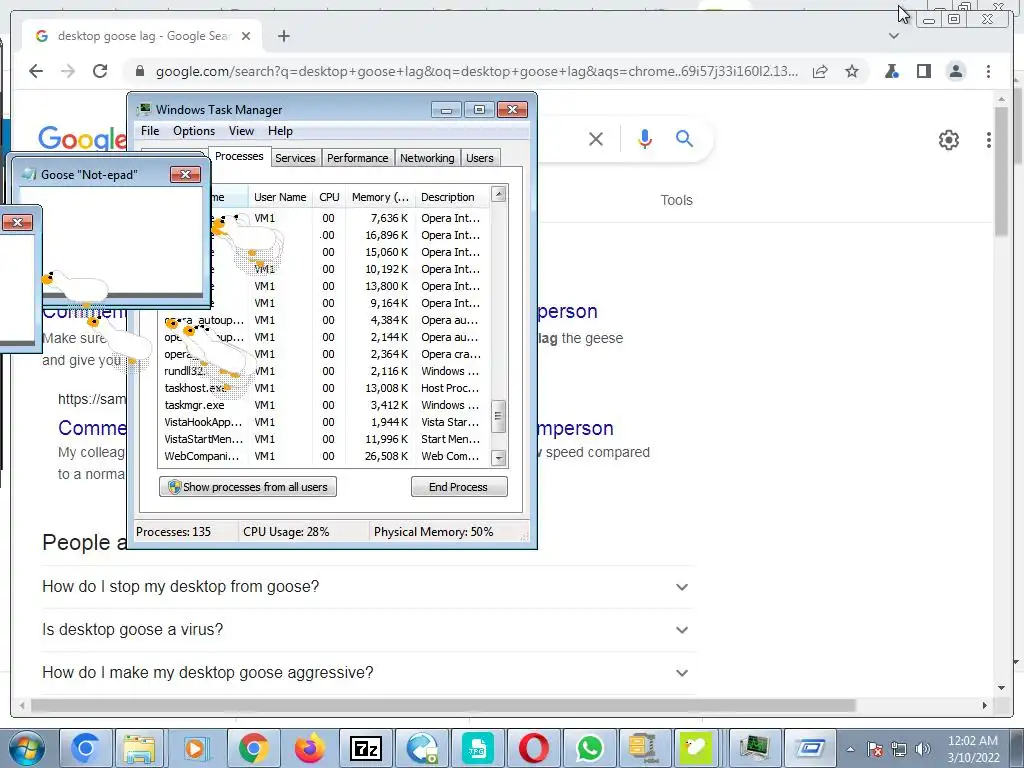The height and width of the screenshot is (768, 1024).
Task: Close the desktop goose lag tab
Action: point(246,36)
